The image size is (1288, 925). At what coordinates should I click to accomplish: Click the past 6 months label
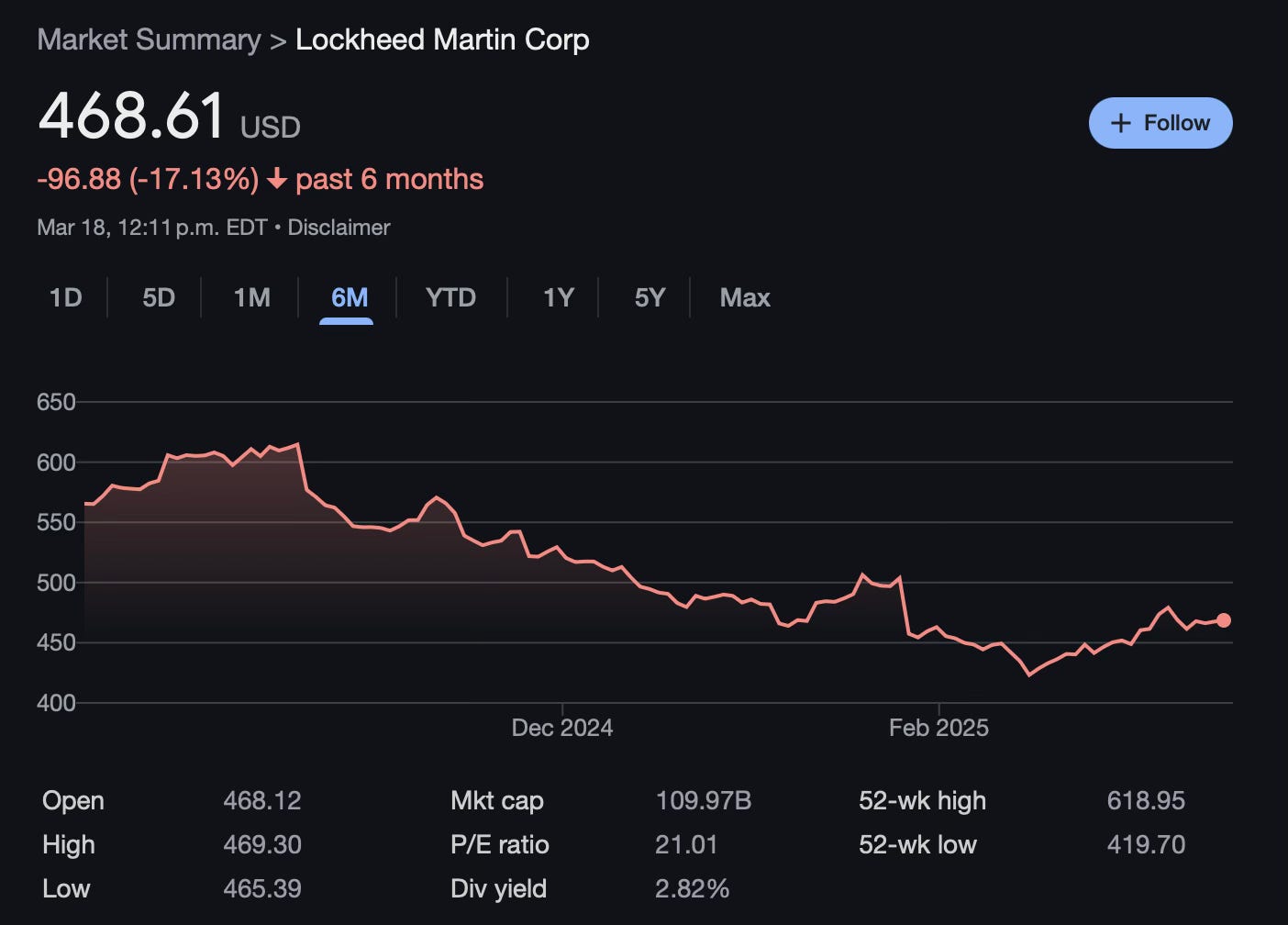tap(389, 178)
